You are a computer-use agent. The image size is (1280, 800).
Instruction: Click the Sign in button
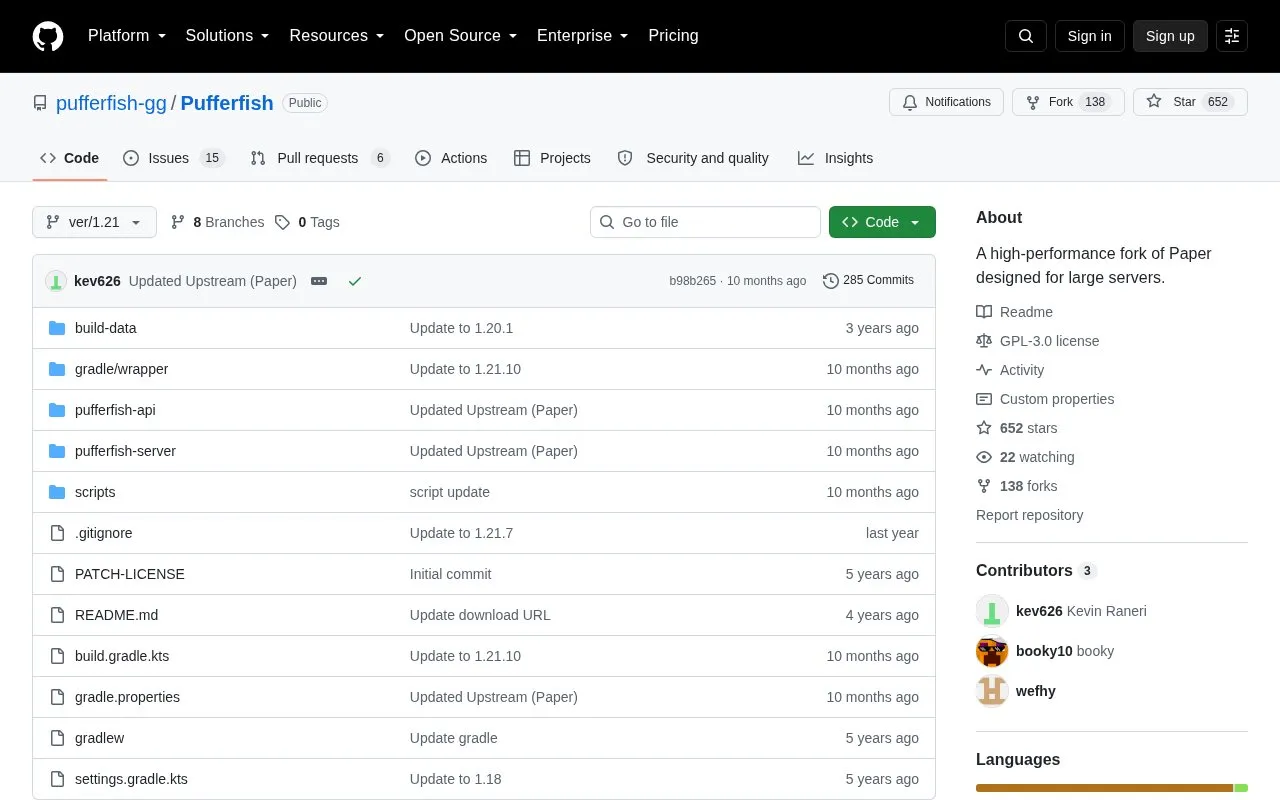pyautogui.click(x=1089, y=36)
